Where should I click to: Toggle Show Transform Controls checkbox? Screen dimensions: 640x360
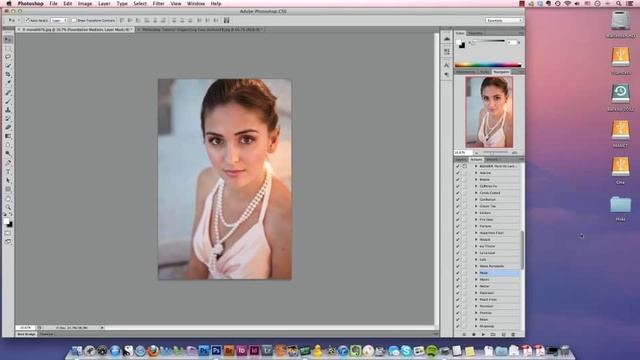pos(74,20)
